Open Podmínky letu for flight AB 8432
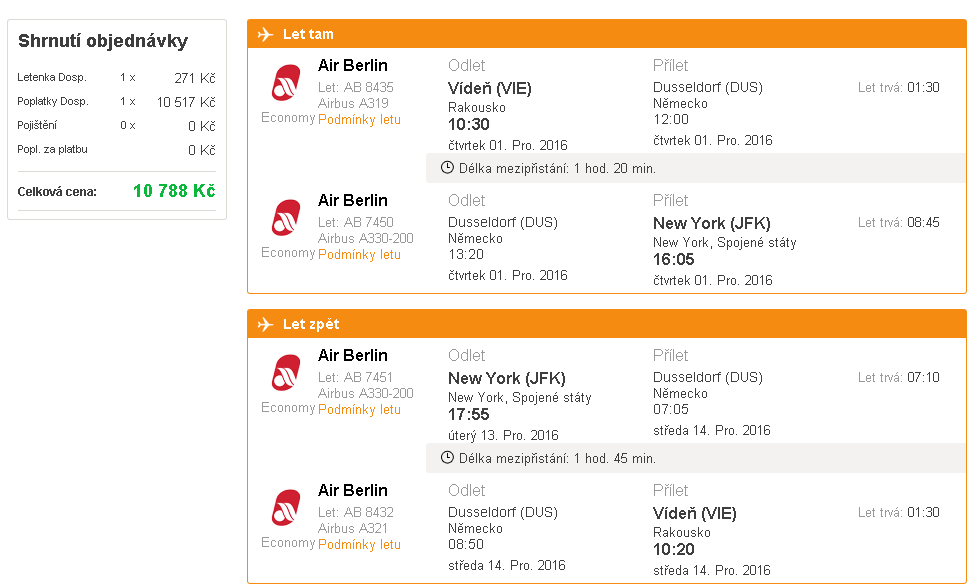Viewport: 975px width, 588px height. click(x=359, y=544)
